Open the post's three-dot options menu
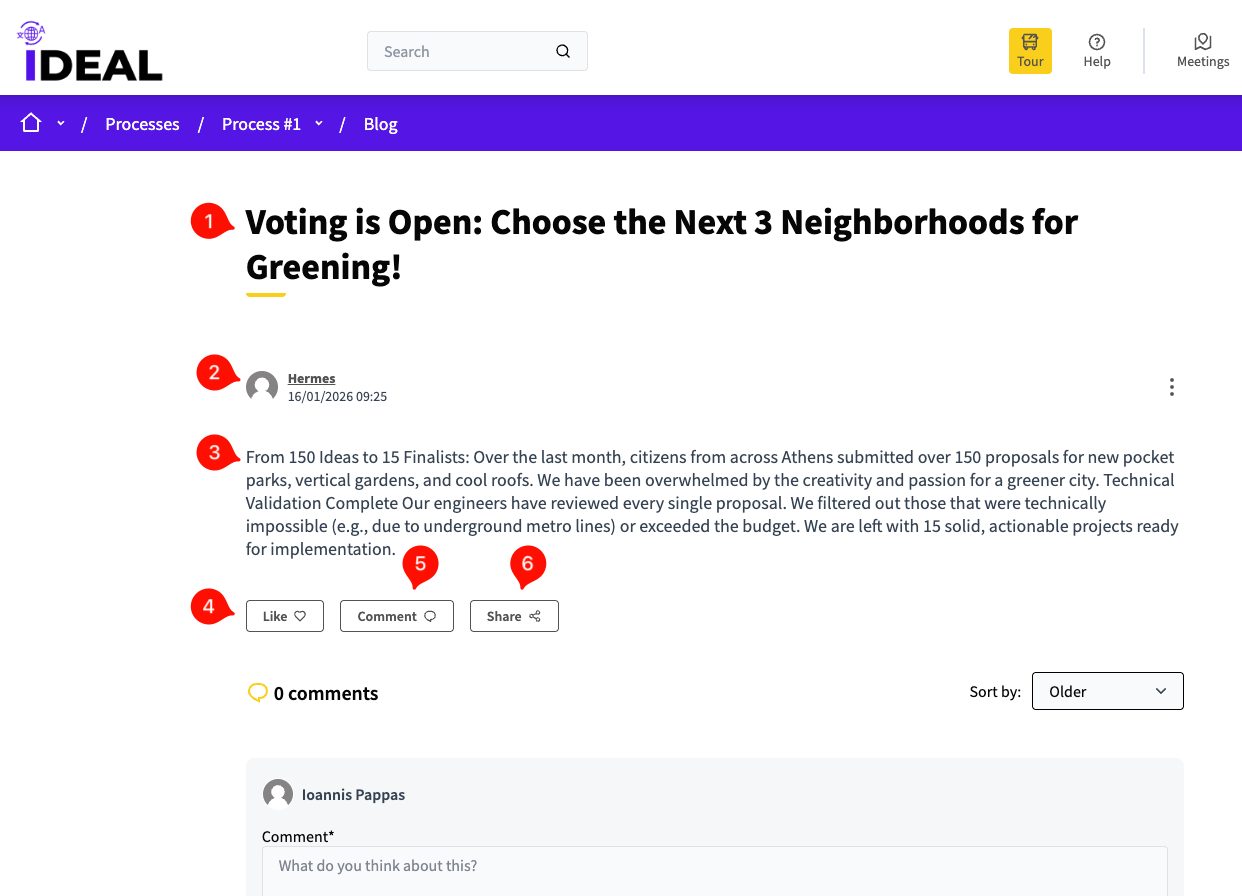 point(1171,387)
